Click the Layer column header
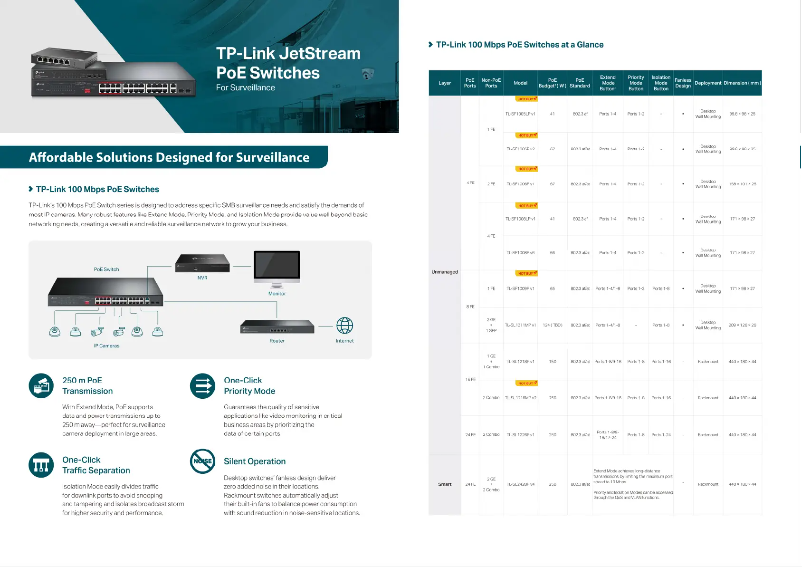The image size is (802, 567). pyautogui.click(x=445, y=83)
